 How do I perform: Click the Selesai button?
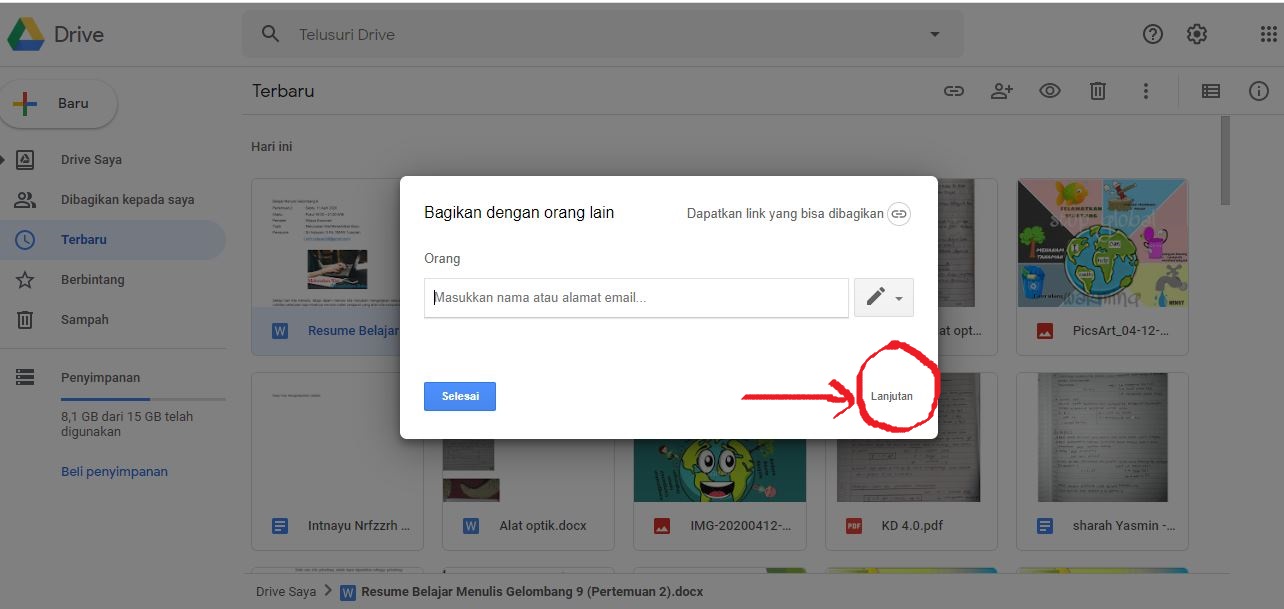(x=459, y=396)
